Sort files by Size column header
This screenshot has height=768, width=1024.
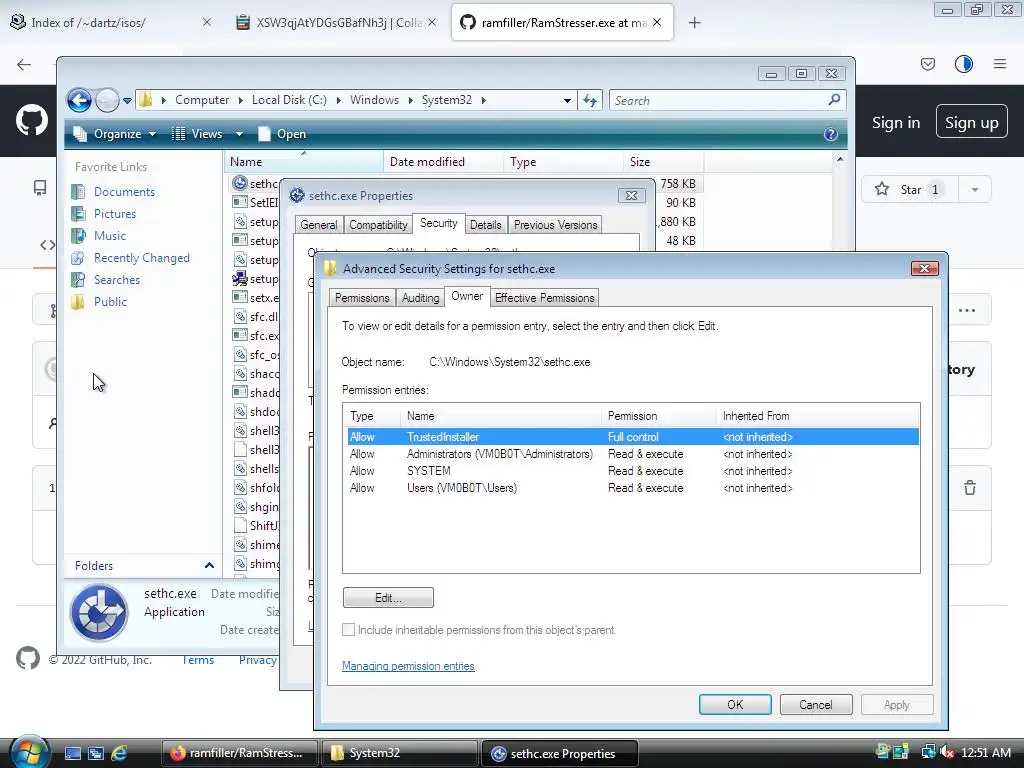664,162
